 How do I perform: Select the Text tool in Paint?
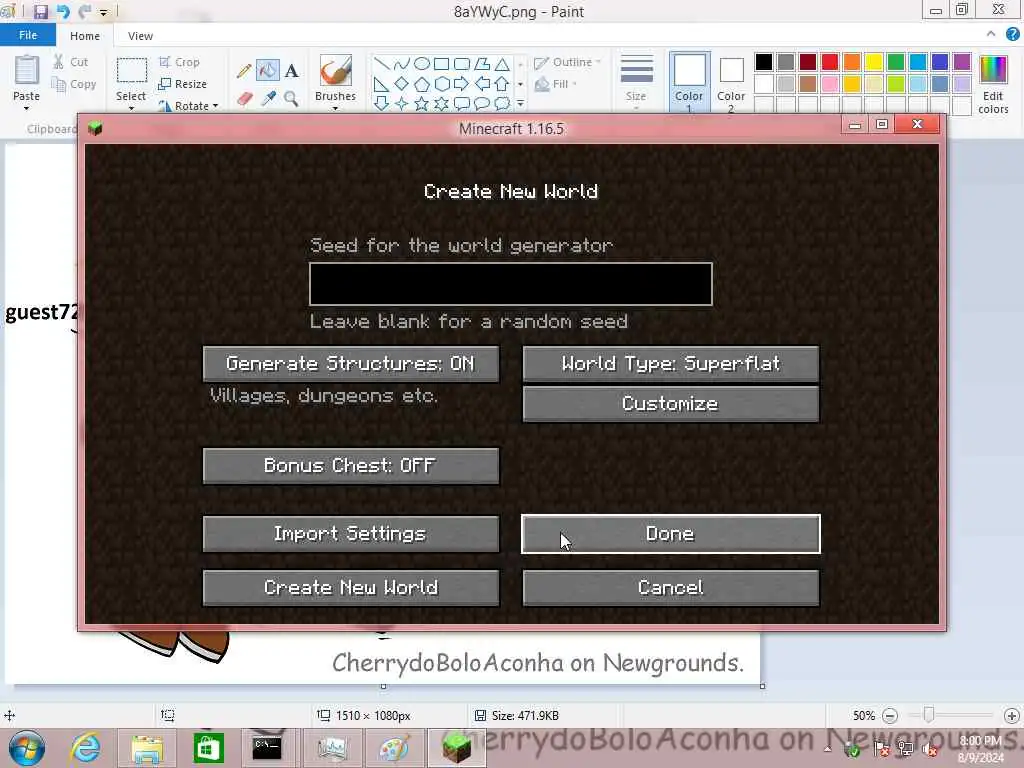291,71
